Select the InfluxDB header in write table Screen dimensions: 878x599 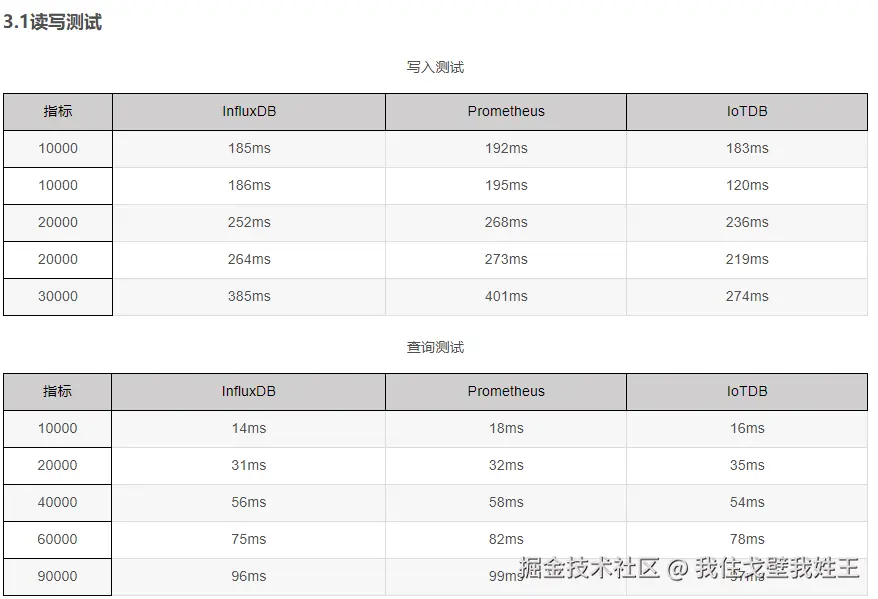pyautogui.click(x=249, y=111)
